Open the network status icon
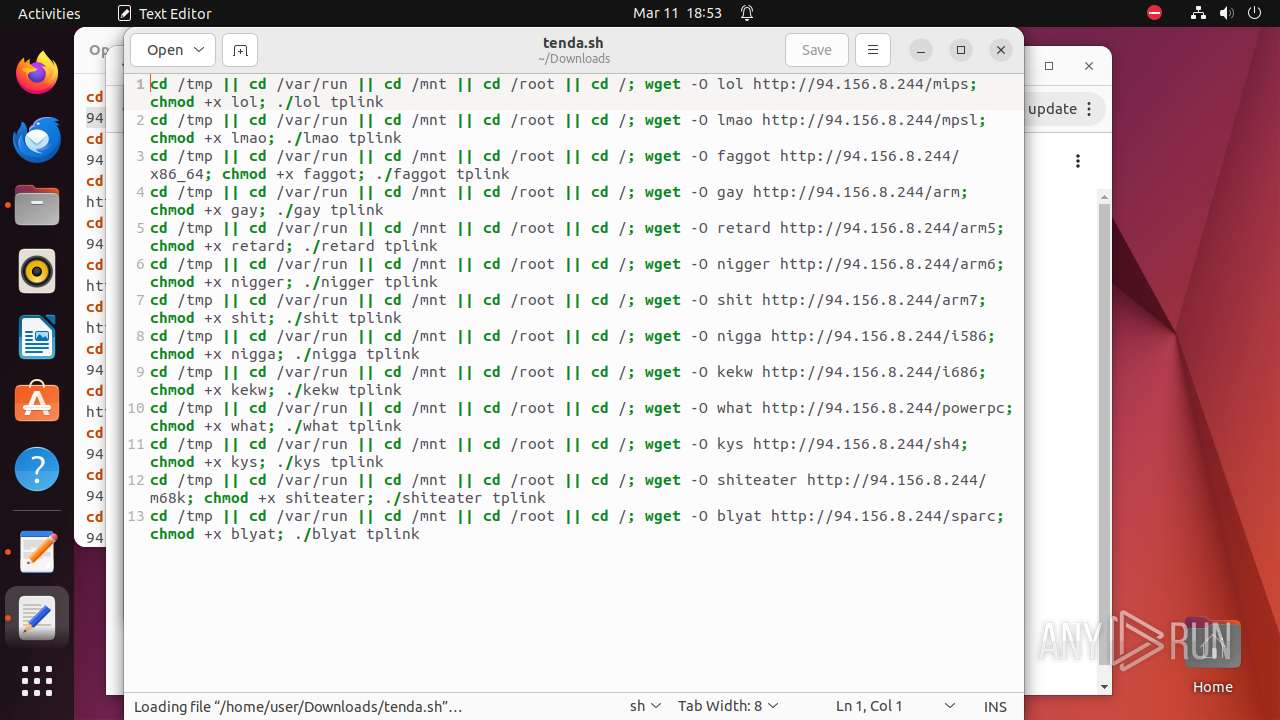Screen dimensions: 1280x720 coord(1198,13)
